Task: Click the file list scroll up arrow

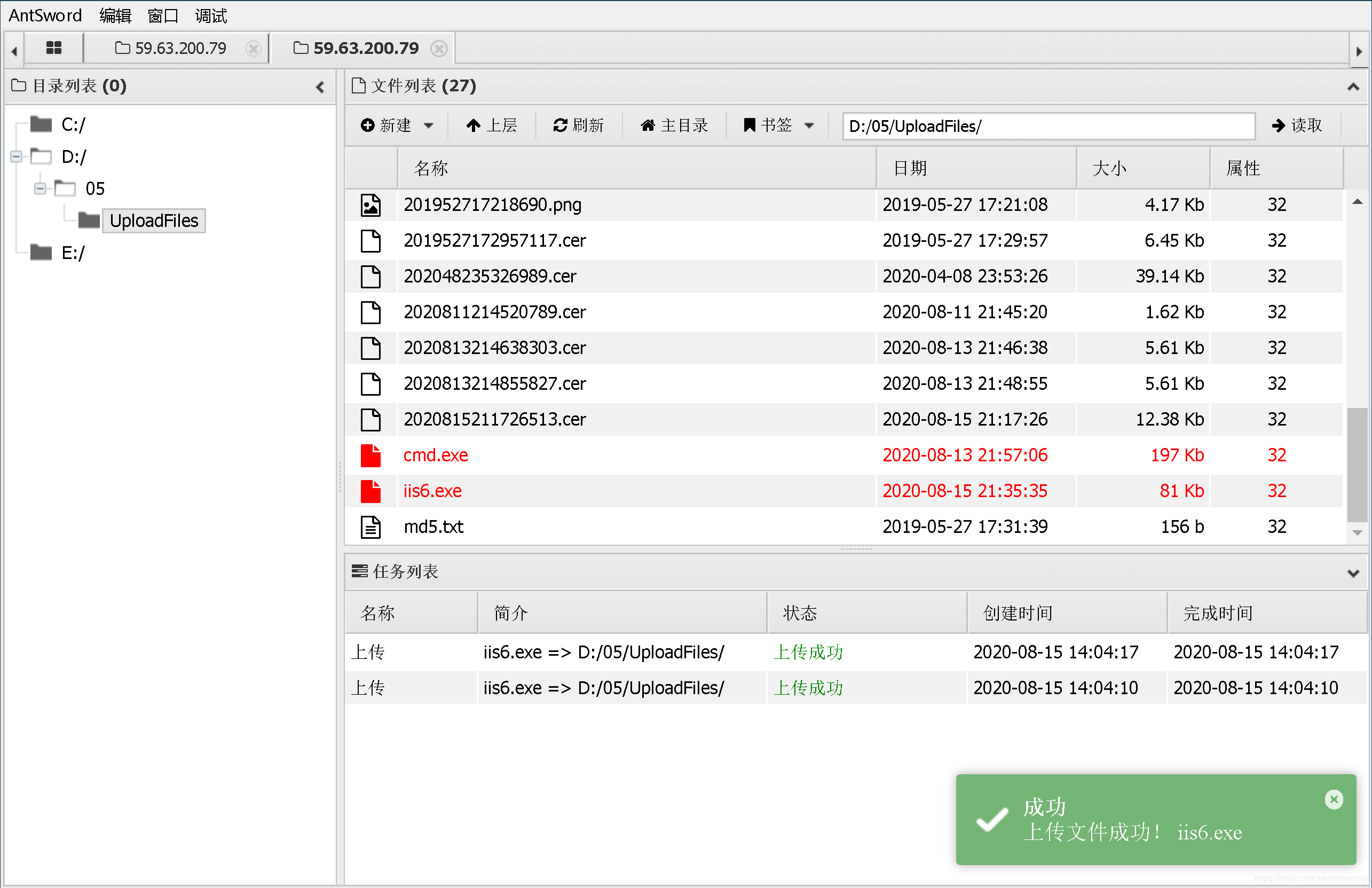Action: (1357, 202)
